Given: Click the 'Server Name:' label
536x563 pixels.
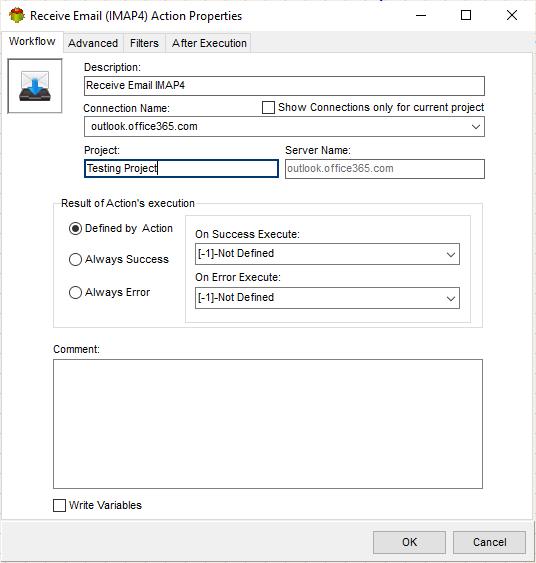Looking at the screenshot, I should pos(318,150).
